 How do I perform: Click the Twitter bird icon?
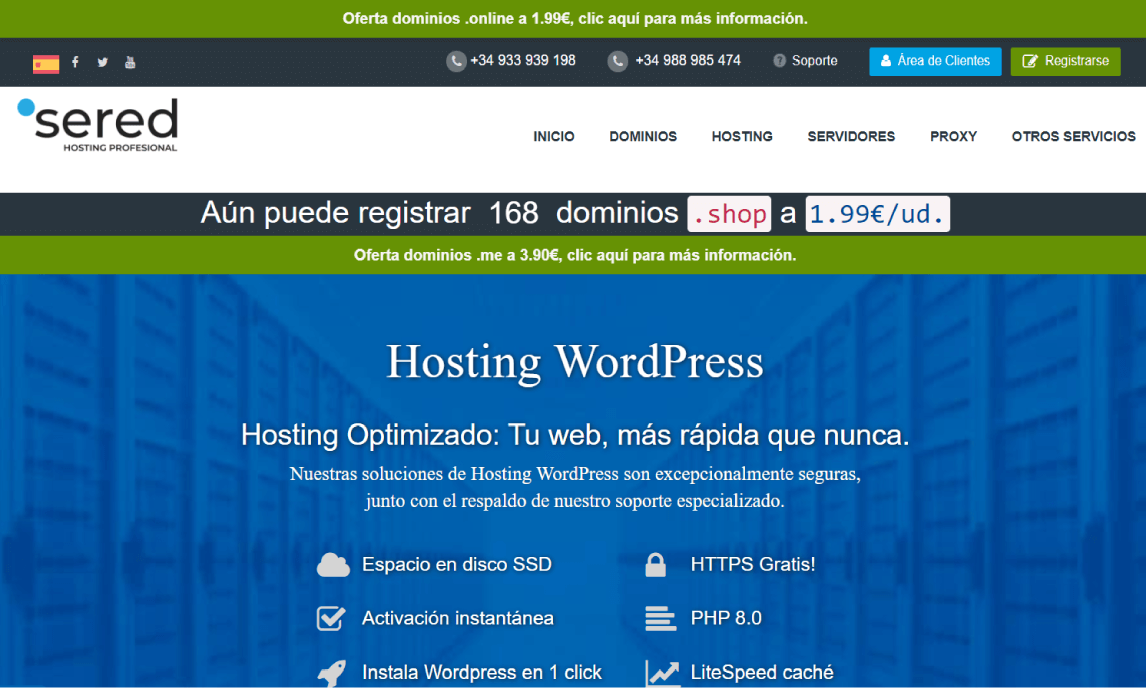102,61
